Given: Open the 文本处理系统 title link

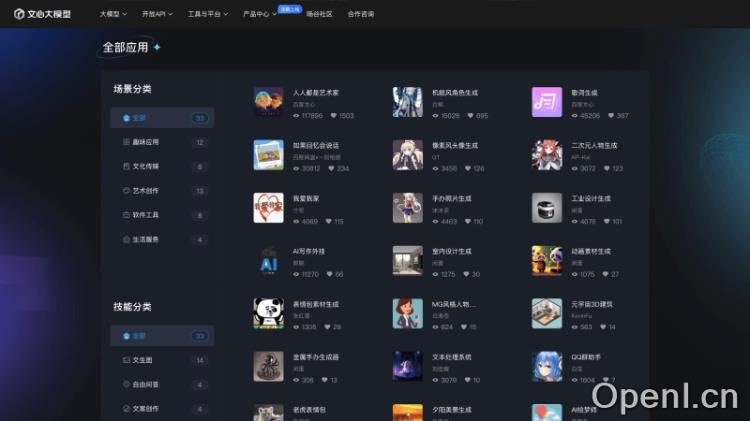Looking at the screenshot, I should (x=452, y=357).
